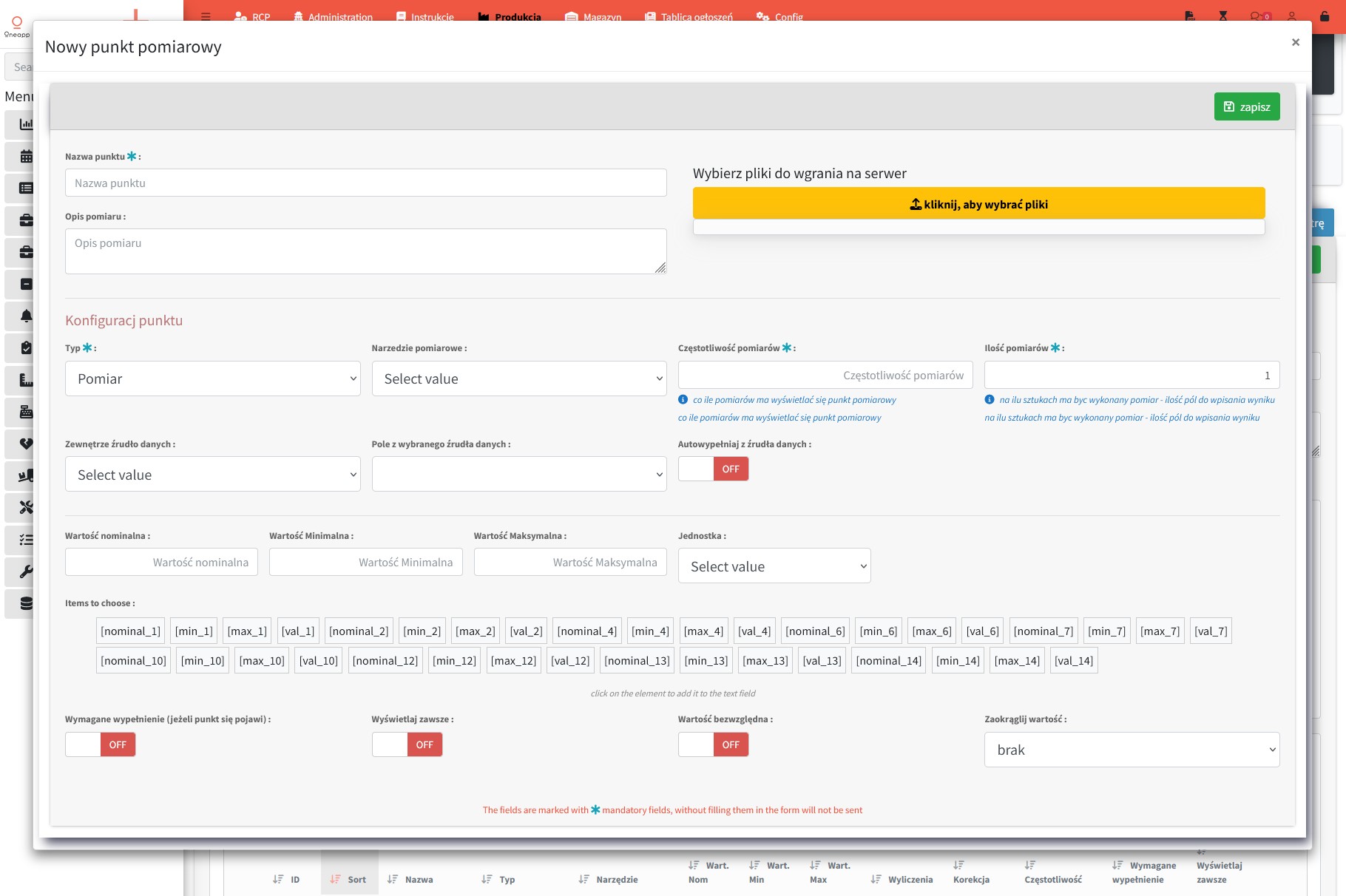Click the hamburger menu icon in top bar
Image resolution: width=1346 pixels, height=896 pixels.
point(206,16)
